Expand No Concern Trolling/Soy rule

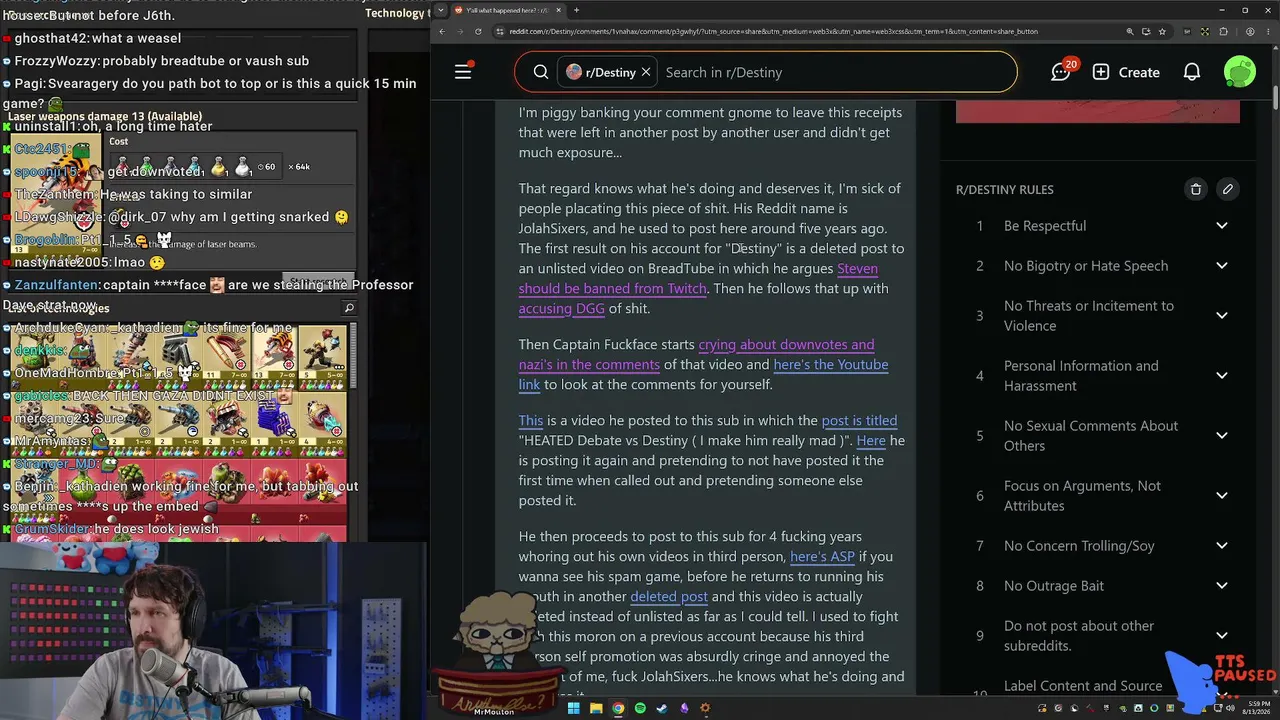point(1221,546)
